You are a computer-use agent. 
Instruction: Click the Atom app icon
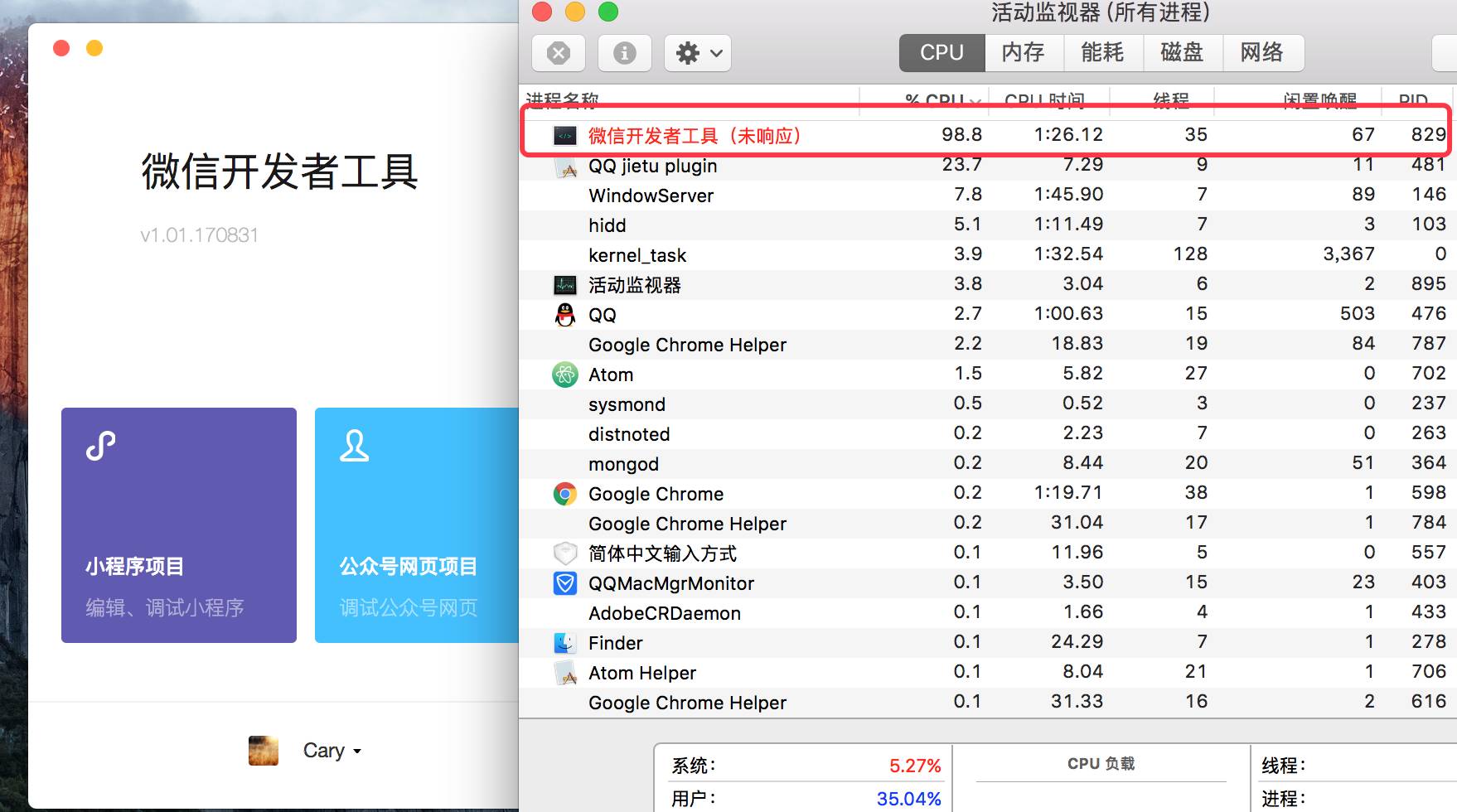565,375
